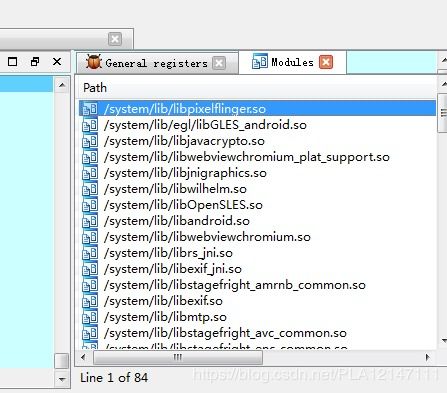Close the General registers tab
The width and height of the screenshot is (447, 393).
[219, 63]
